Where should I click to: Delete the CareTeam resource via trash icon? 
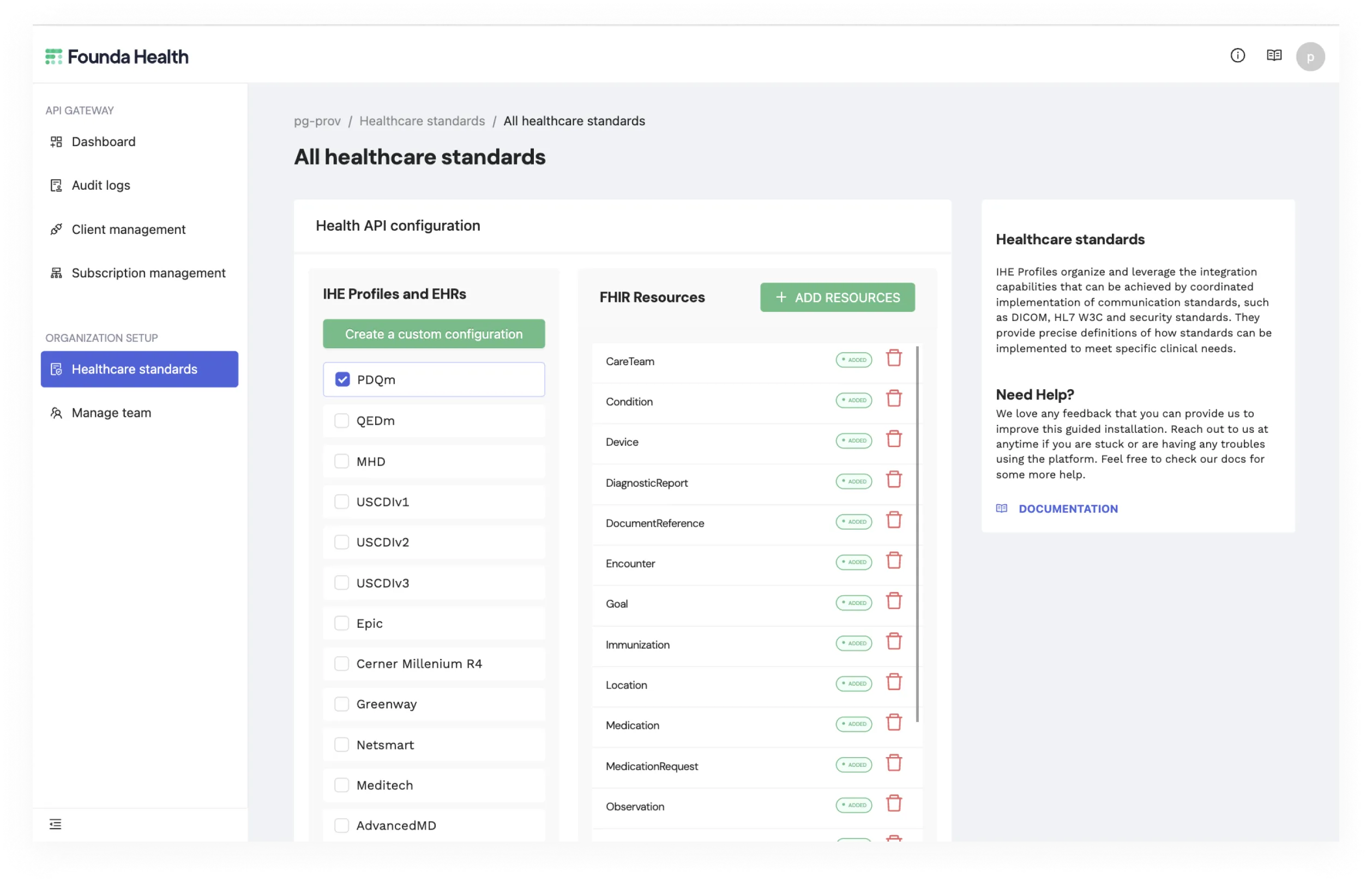coord(894,358)
